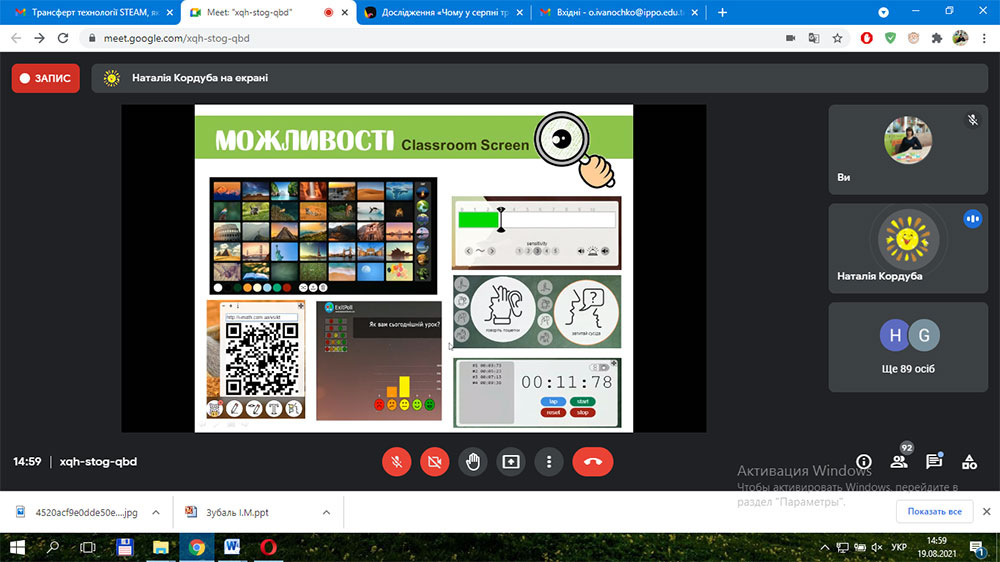Open the Opera red extension icon
Screen dimensions: 1000x562
pyautogui.click(x=866, y=38)
